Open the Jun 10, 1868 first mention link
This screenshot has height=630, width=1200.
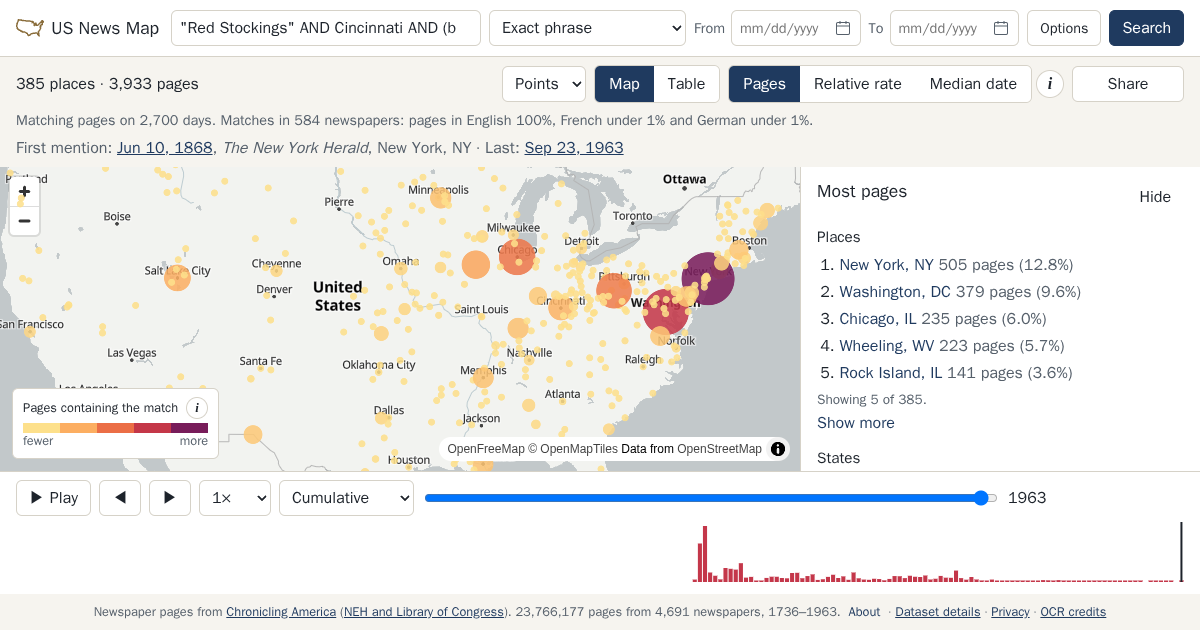[x=165, y=148]
